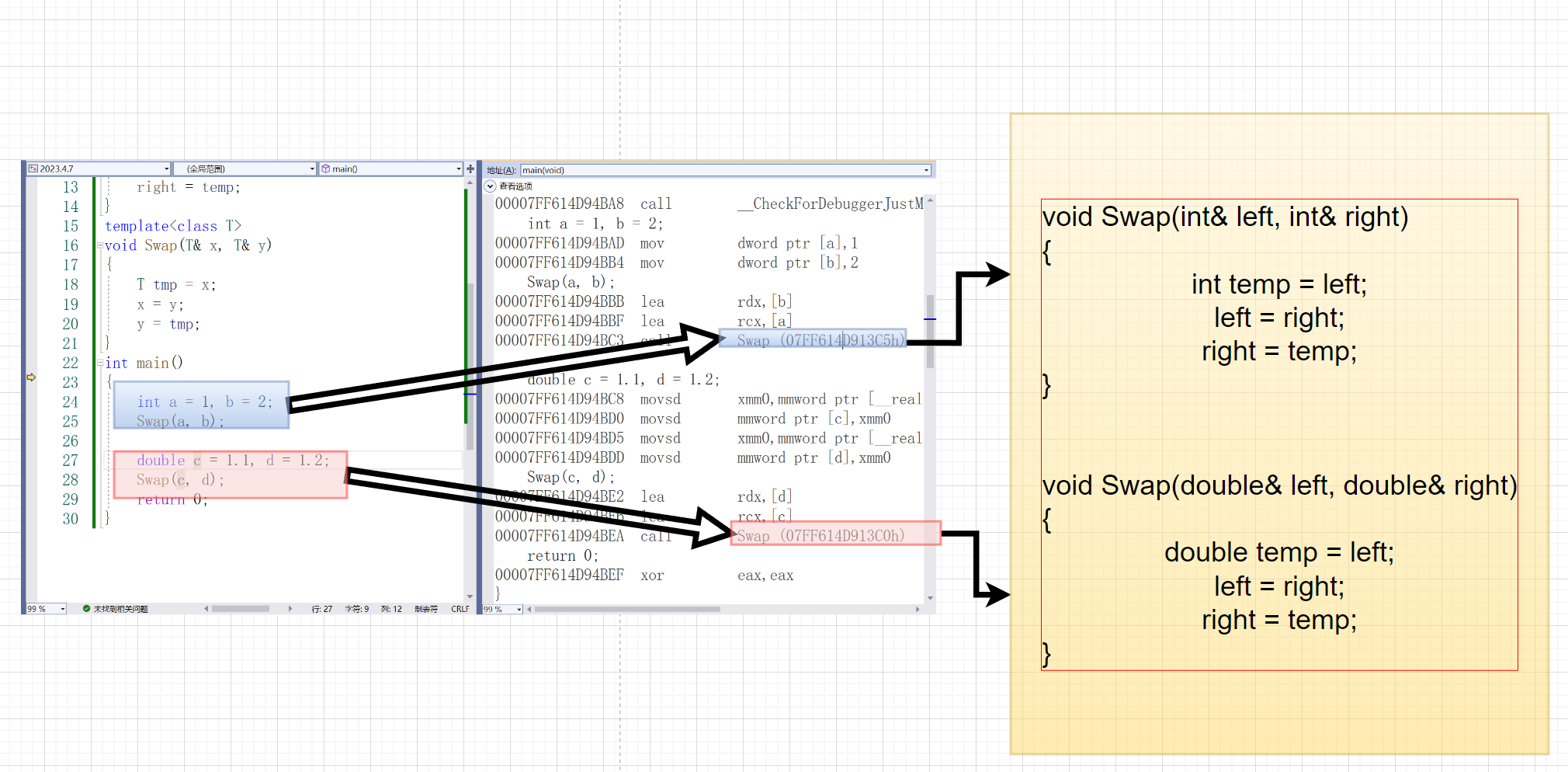Click the disassembly scroll up arrow
Viewport: 1568px width, 772px height.
coord(930,200)
